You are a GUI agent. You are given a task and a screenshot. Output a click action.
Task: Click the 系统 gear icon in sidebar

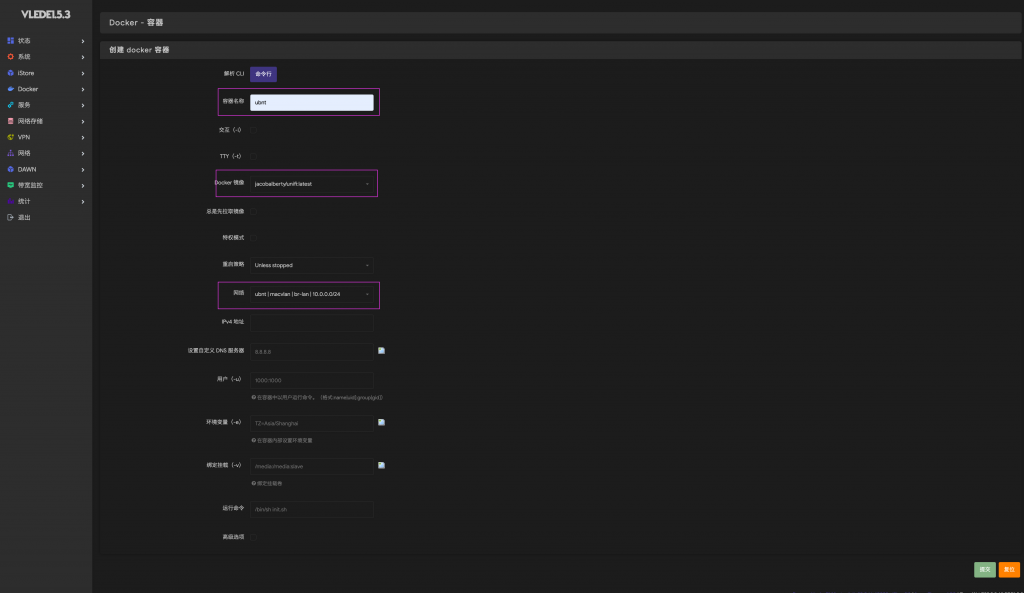[10, 57]
